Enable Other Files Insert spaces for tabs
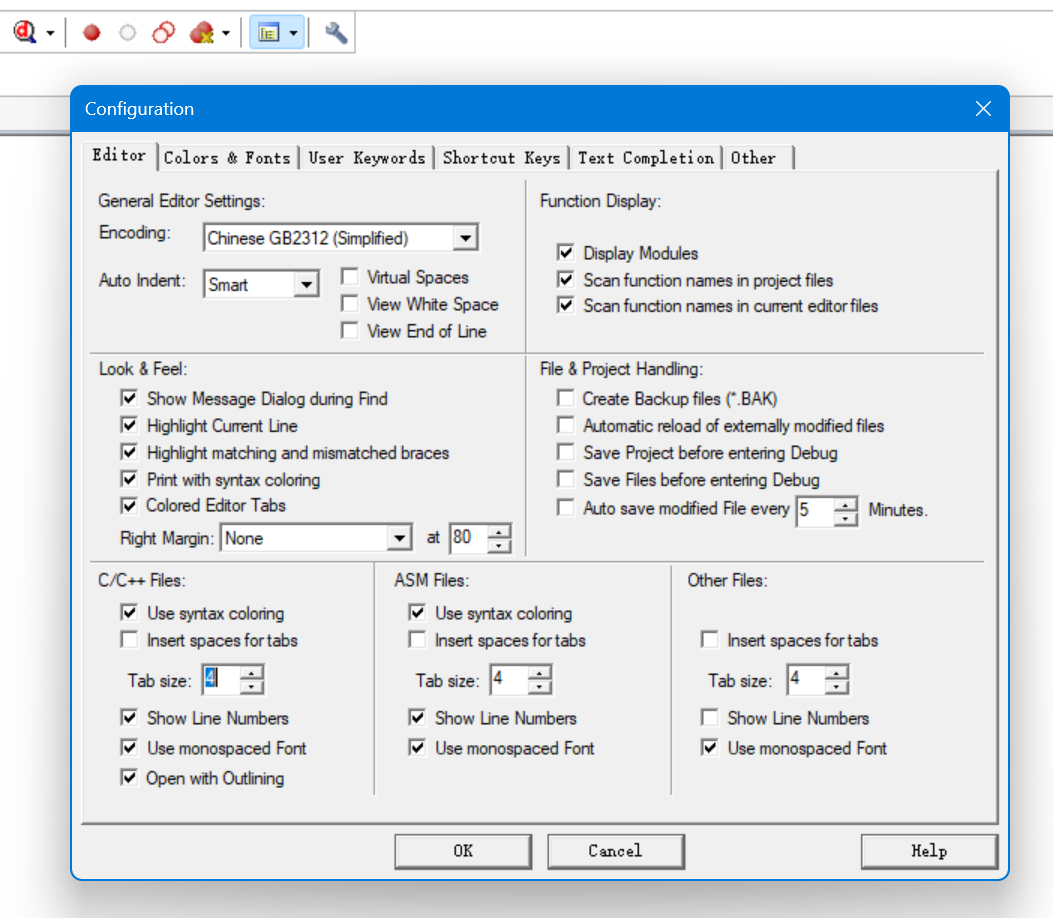Image resolution: width=1053 pixels, height=918 pixels. click(710, 639)
